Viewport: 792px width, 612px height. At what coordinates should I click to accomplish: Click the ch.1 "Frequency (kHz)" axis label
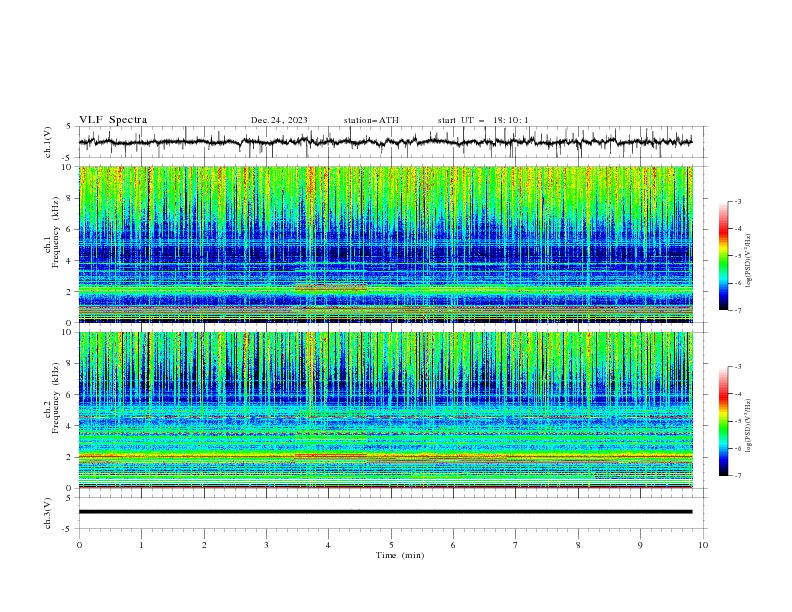click(x=57, y=232)
